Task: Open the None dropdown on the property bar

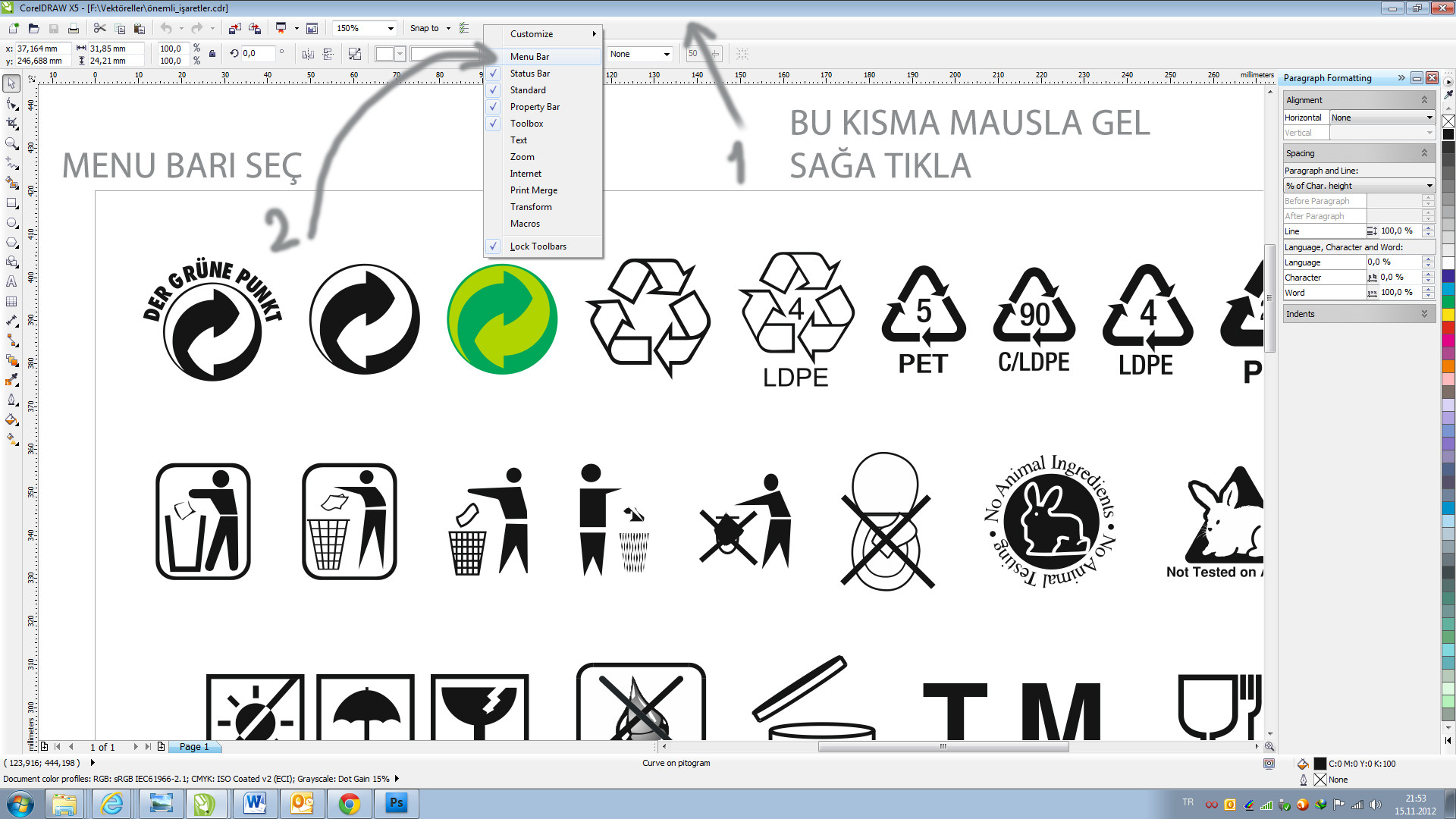Action: pos(640,54)
